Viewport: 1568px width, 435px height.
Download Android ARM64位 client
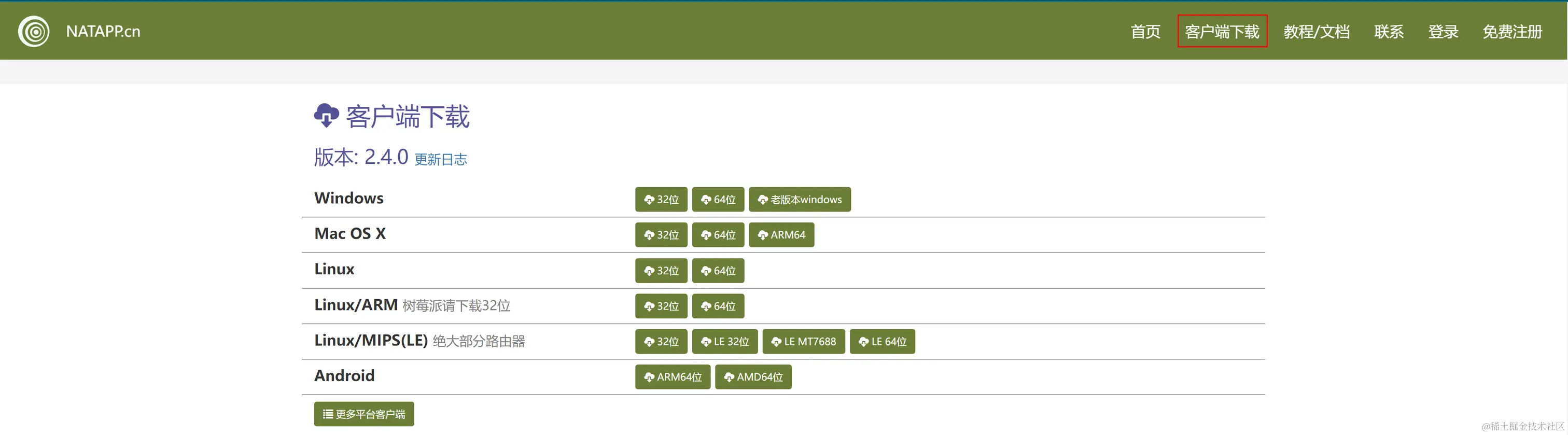pyautogui.click(x=673, y=377)
